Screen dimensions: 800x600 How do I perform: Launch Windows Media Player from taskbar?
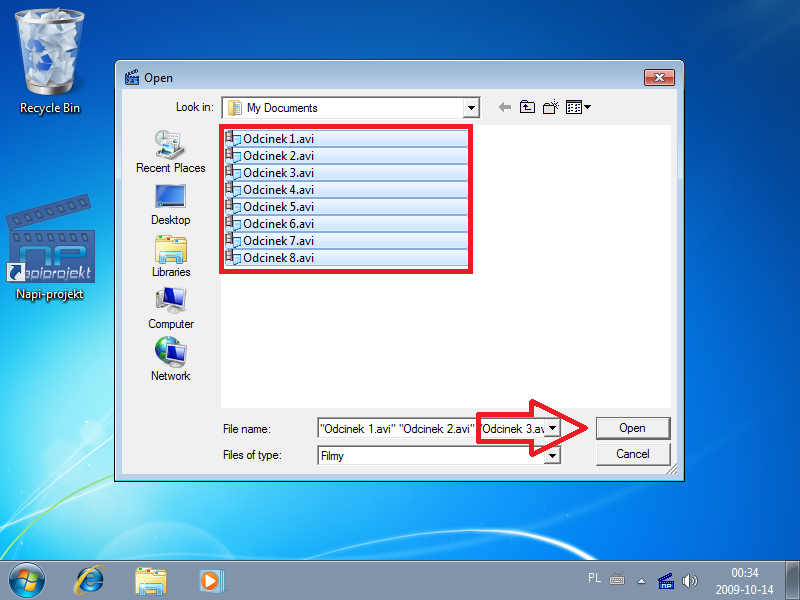[211, 581]
